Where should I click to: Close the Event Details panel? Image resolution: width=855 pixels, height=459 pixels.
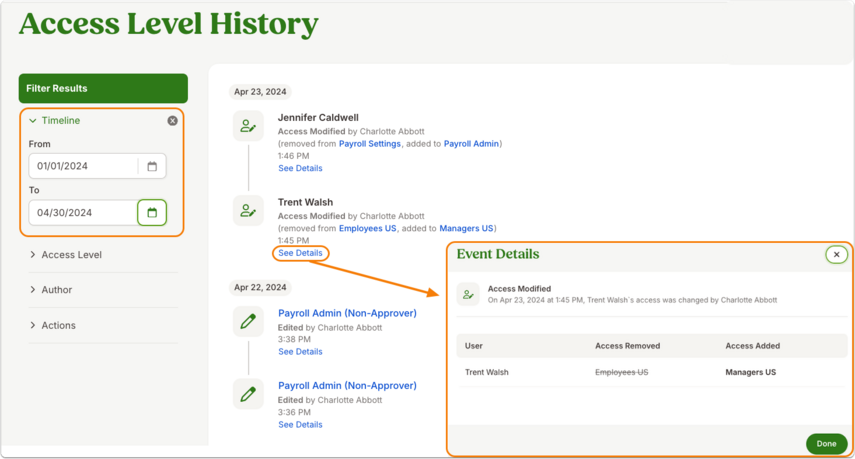[836, 255]
